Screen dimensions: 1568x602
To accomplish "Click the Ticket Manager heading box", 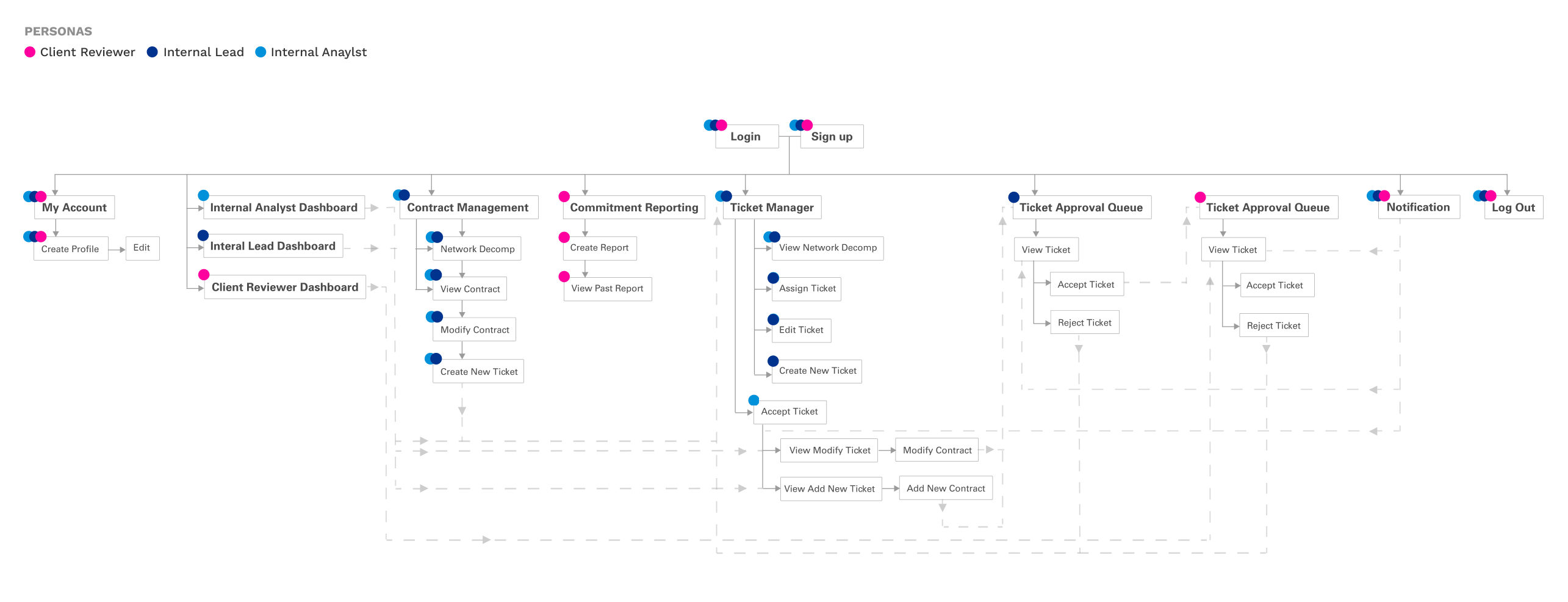I will click(772, 207).
